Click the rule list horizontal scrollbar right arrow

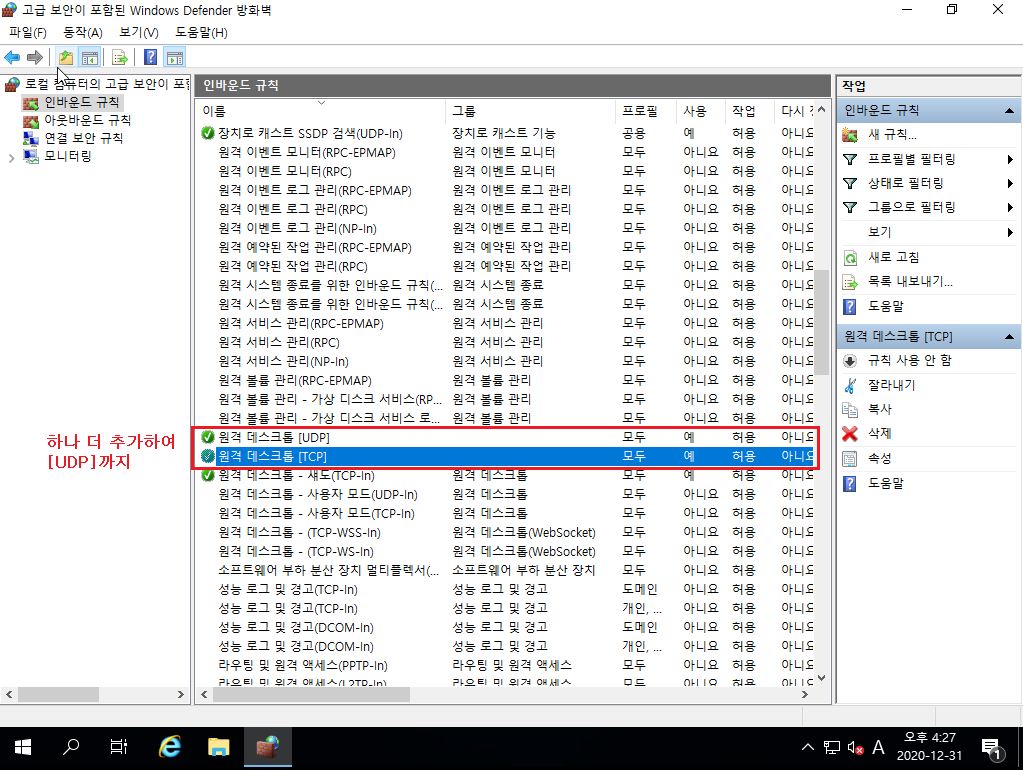805,694
